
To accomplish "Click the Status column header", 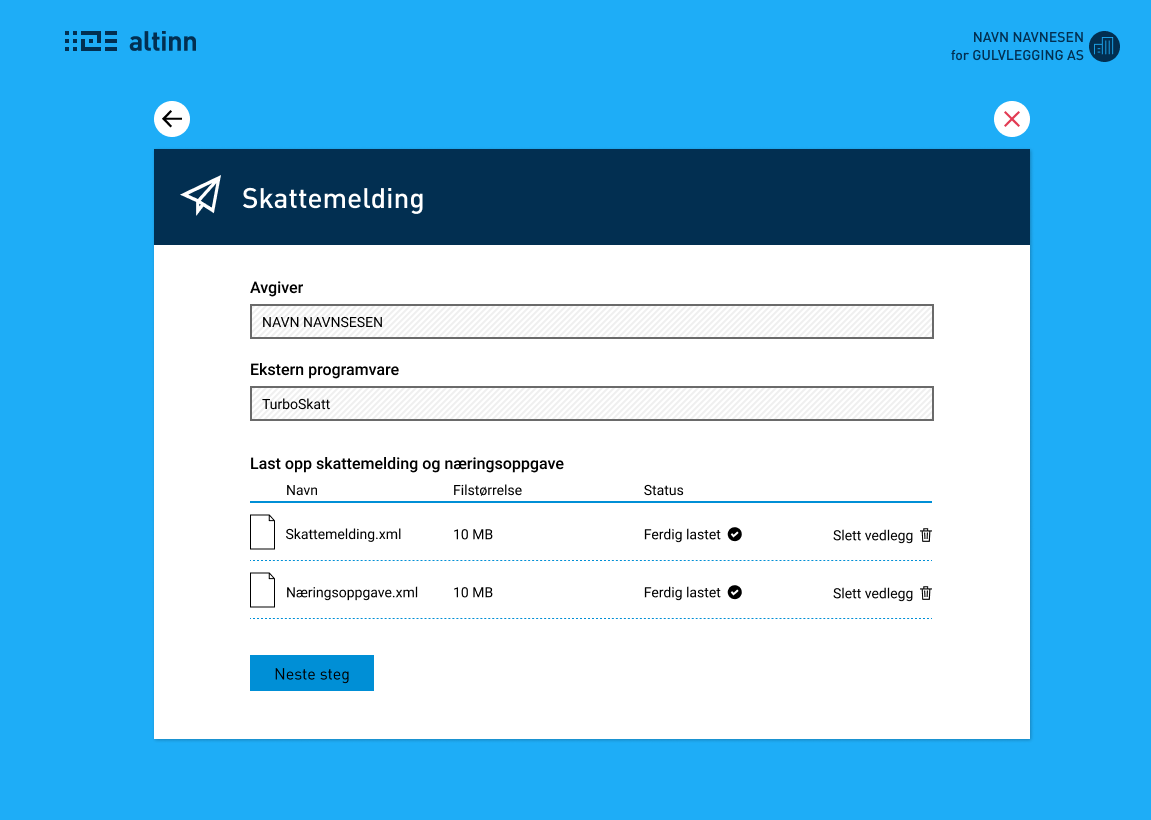I will point(663,490).
